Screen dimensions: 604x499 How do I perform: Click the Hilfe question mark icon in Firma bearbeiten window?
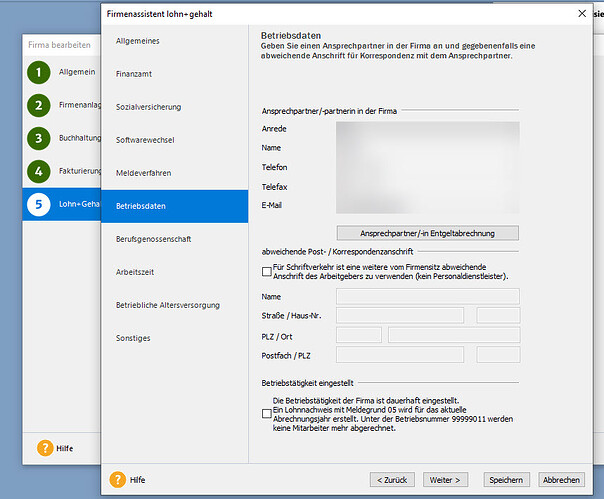[45, 448]
